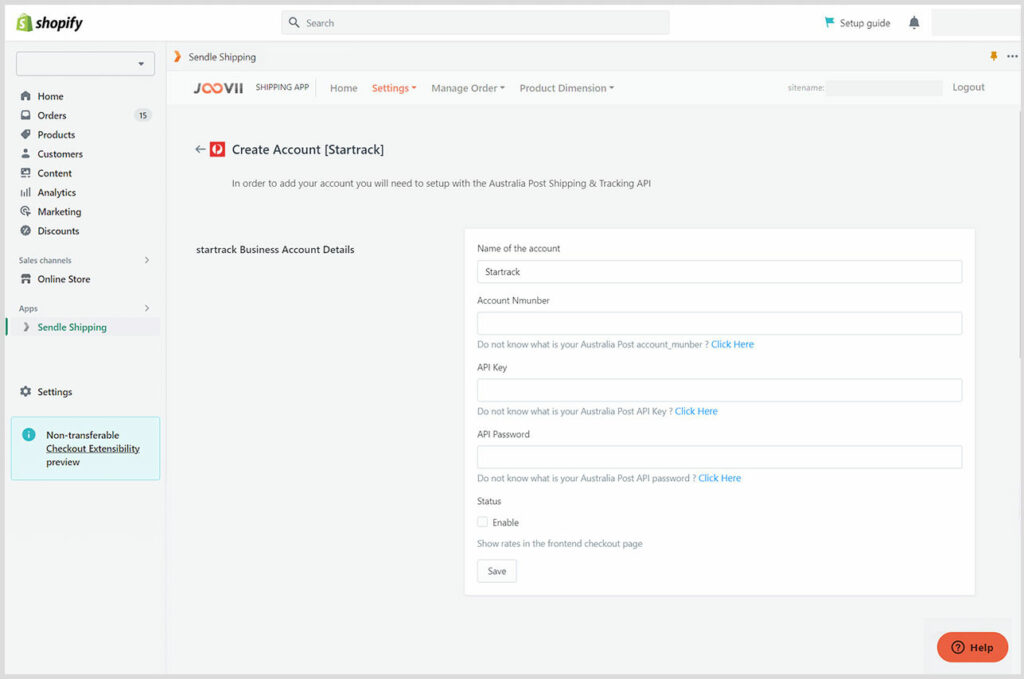Click the info icon in Non-transferable notice
This screenshot has width=1024, height=679.
coord(29,435)
